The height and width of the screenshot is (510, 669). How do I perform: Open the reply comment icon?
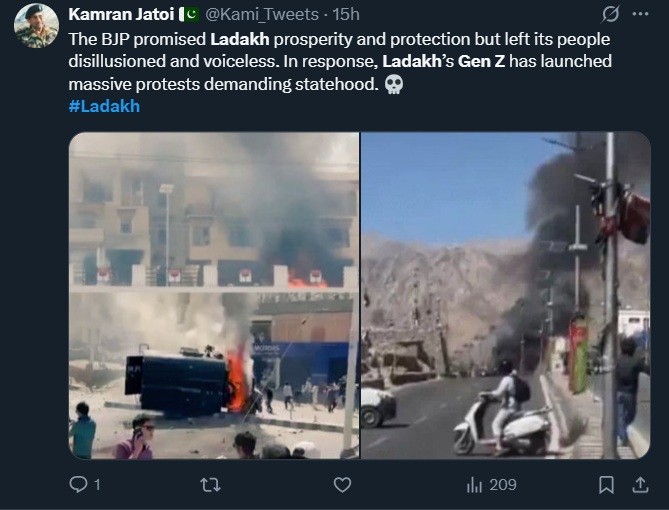click(x=79, y=485)
